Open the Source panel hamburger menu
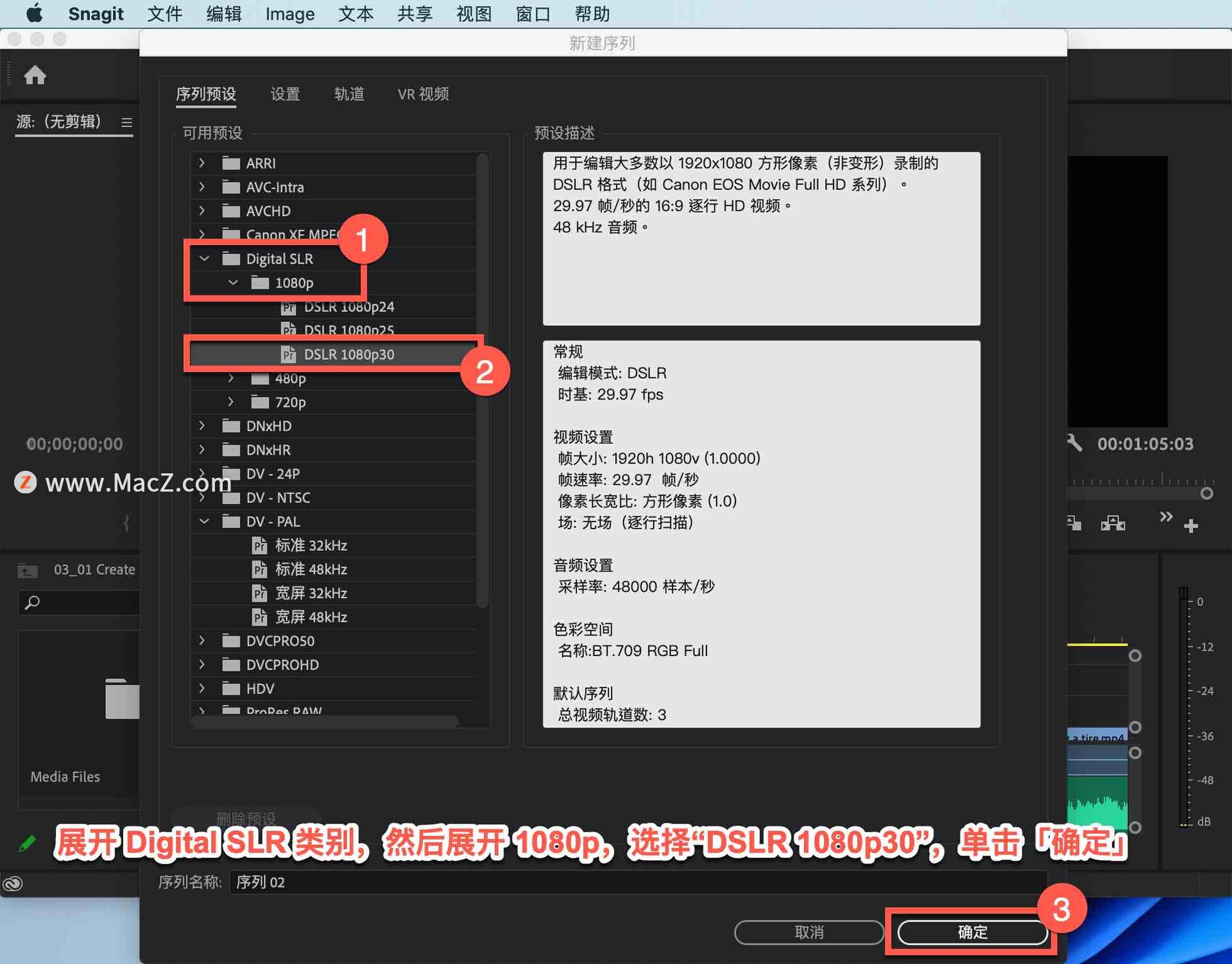Viewport: 1232px width, 964px height. 127,123
